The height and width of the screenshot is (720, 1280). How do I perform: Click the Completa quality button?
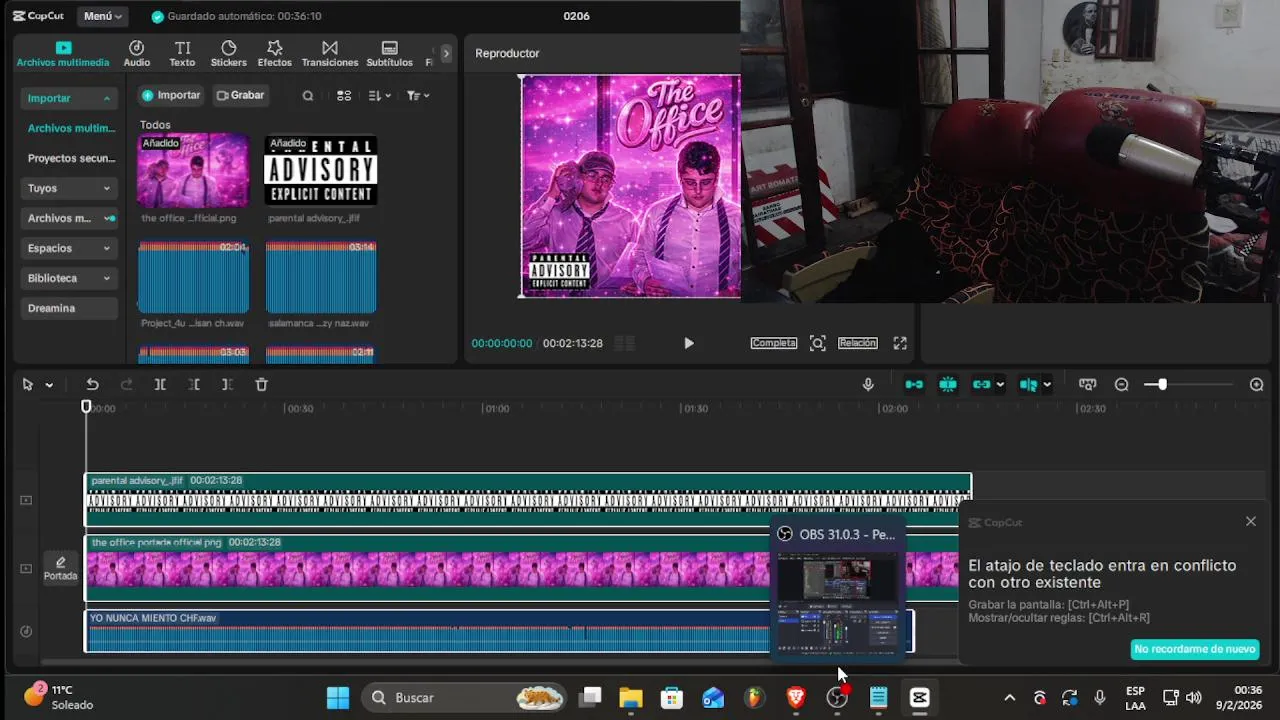coord(774,343)
